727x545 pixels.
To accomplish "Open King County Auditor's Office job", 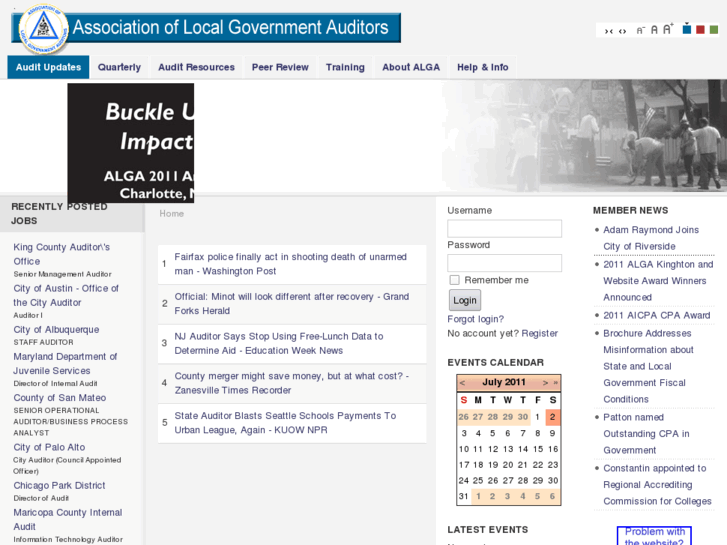I will click(61, 254).
